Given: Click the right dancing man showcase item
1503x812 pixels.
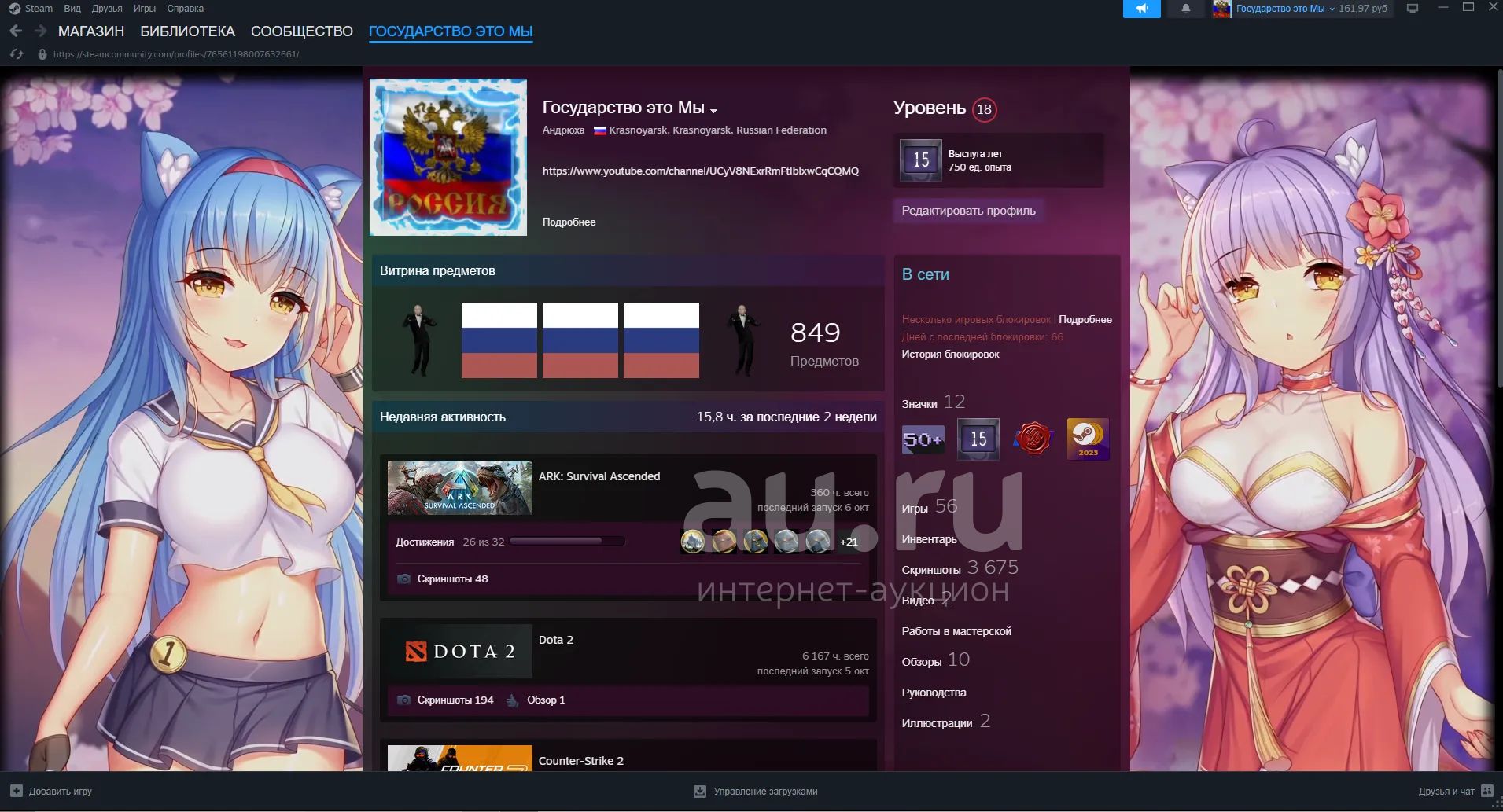Looking at the screenshot, I should coord(742,340).
